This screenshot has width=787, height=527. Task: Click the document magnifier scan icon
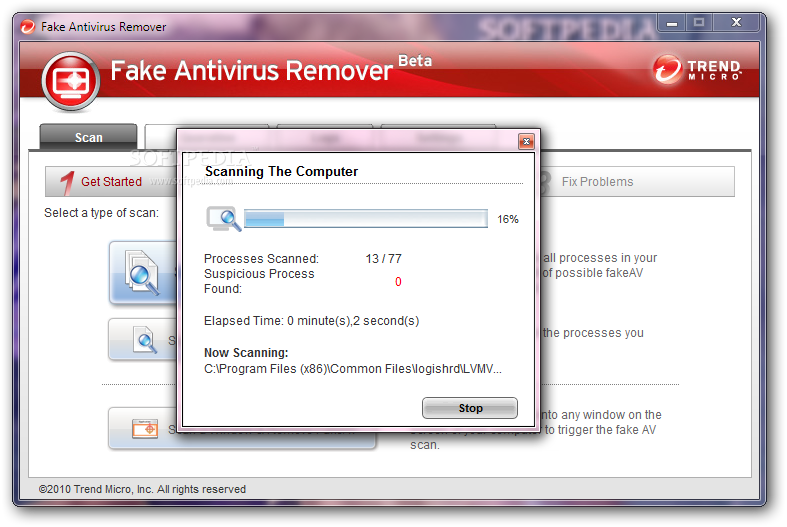click(143, 272)
